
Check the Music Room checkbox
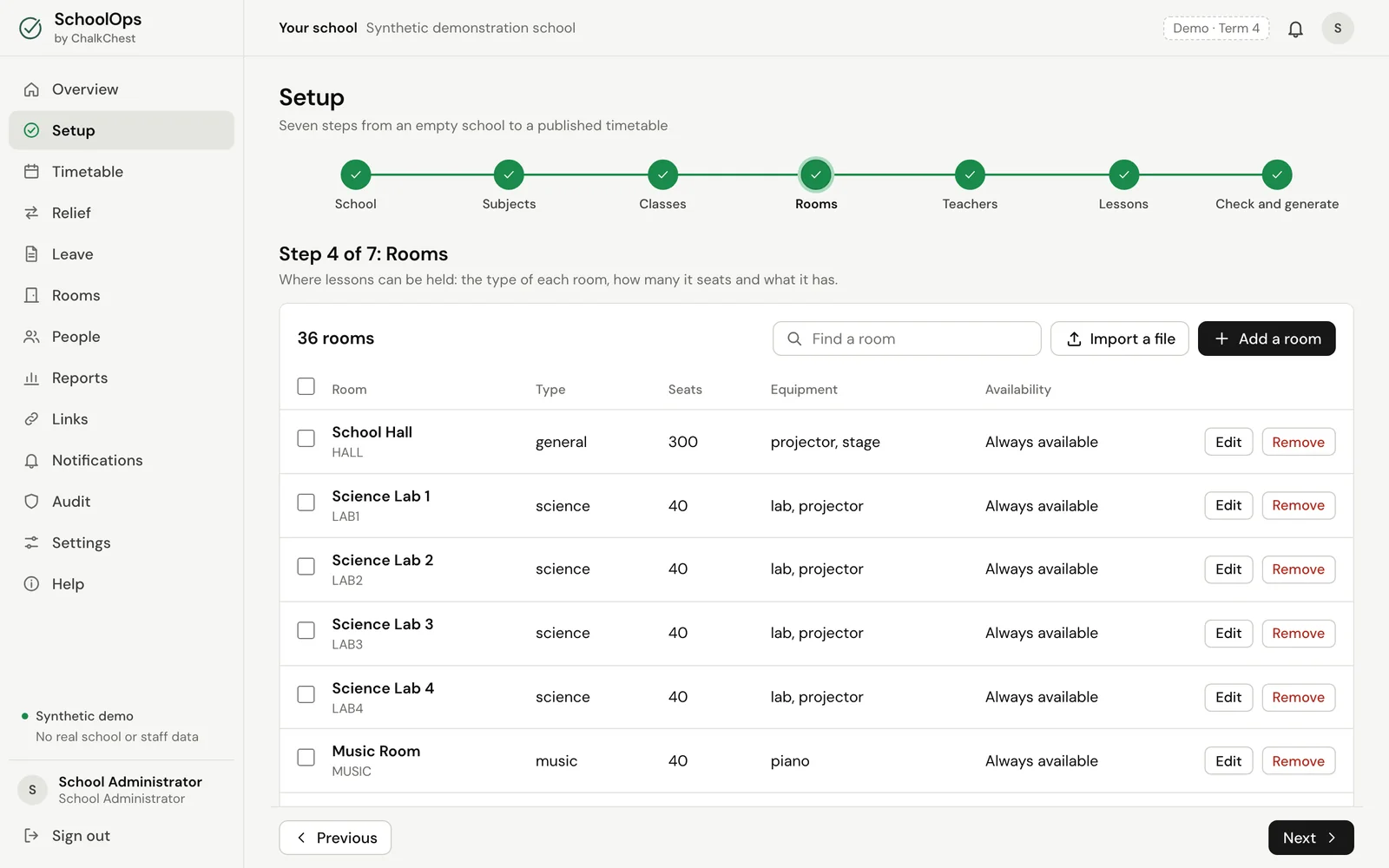click(x=306, y=758)
